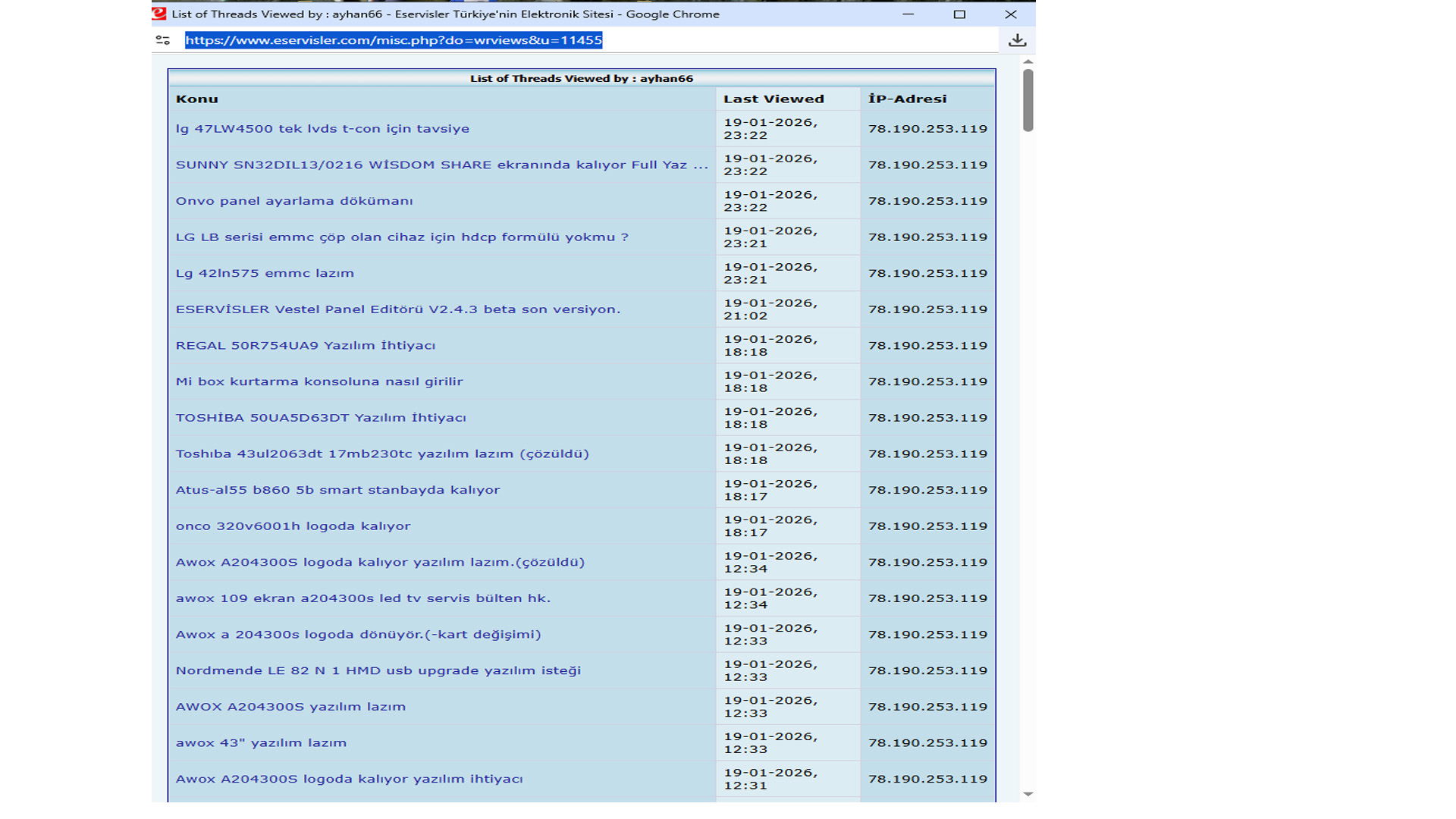The width and height of the screenshot is (1456, 819).
Task: Click the table title List of Threads Viewed
Action: tap(581, 78)
